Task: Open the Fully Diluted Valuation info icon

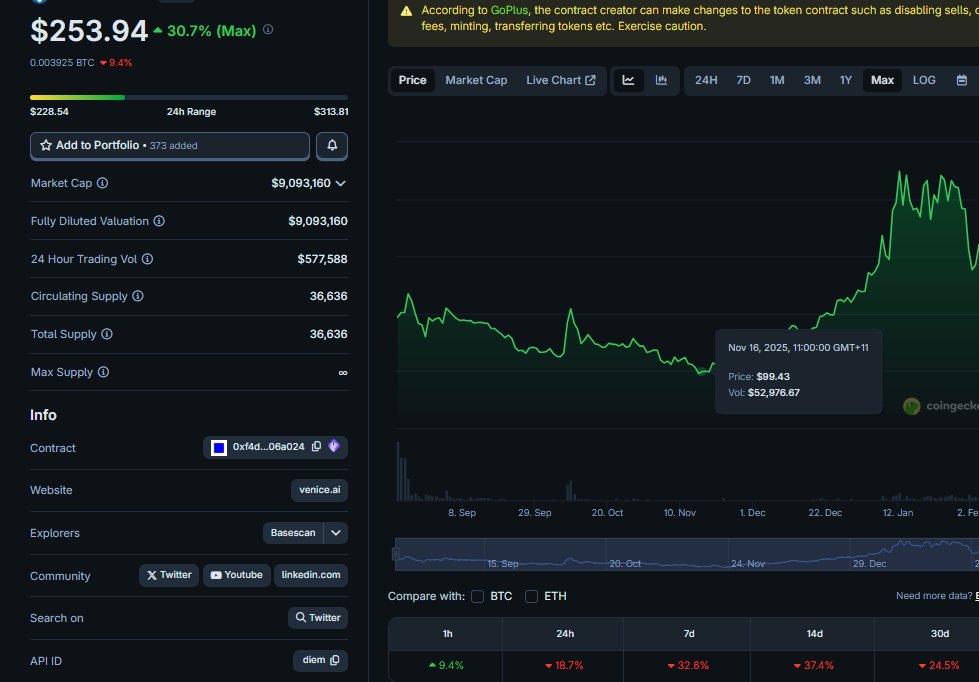Action: coord(159,221)
